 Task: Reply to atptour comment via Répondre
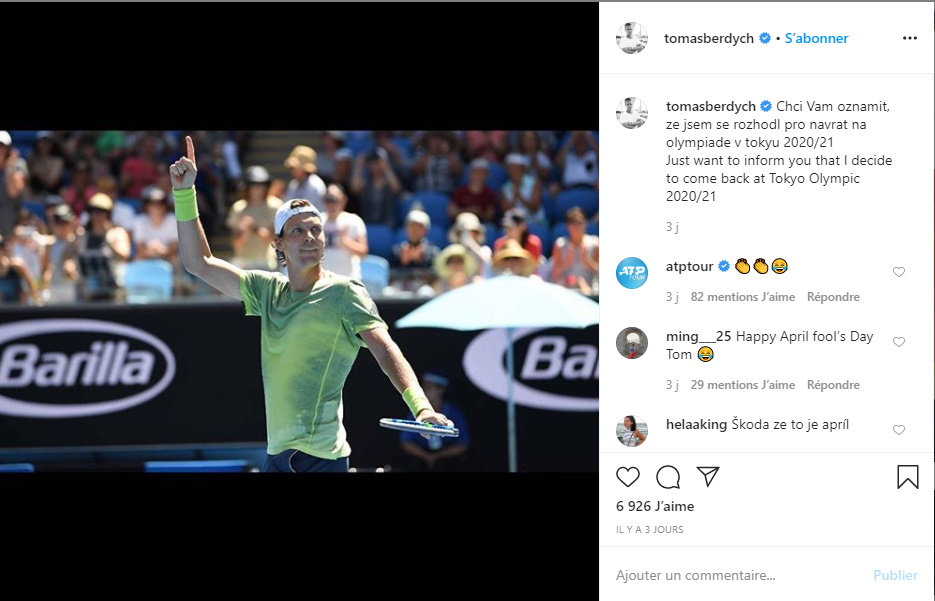tap(833, 297)
